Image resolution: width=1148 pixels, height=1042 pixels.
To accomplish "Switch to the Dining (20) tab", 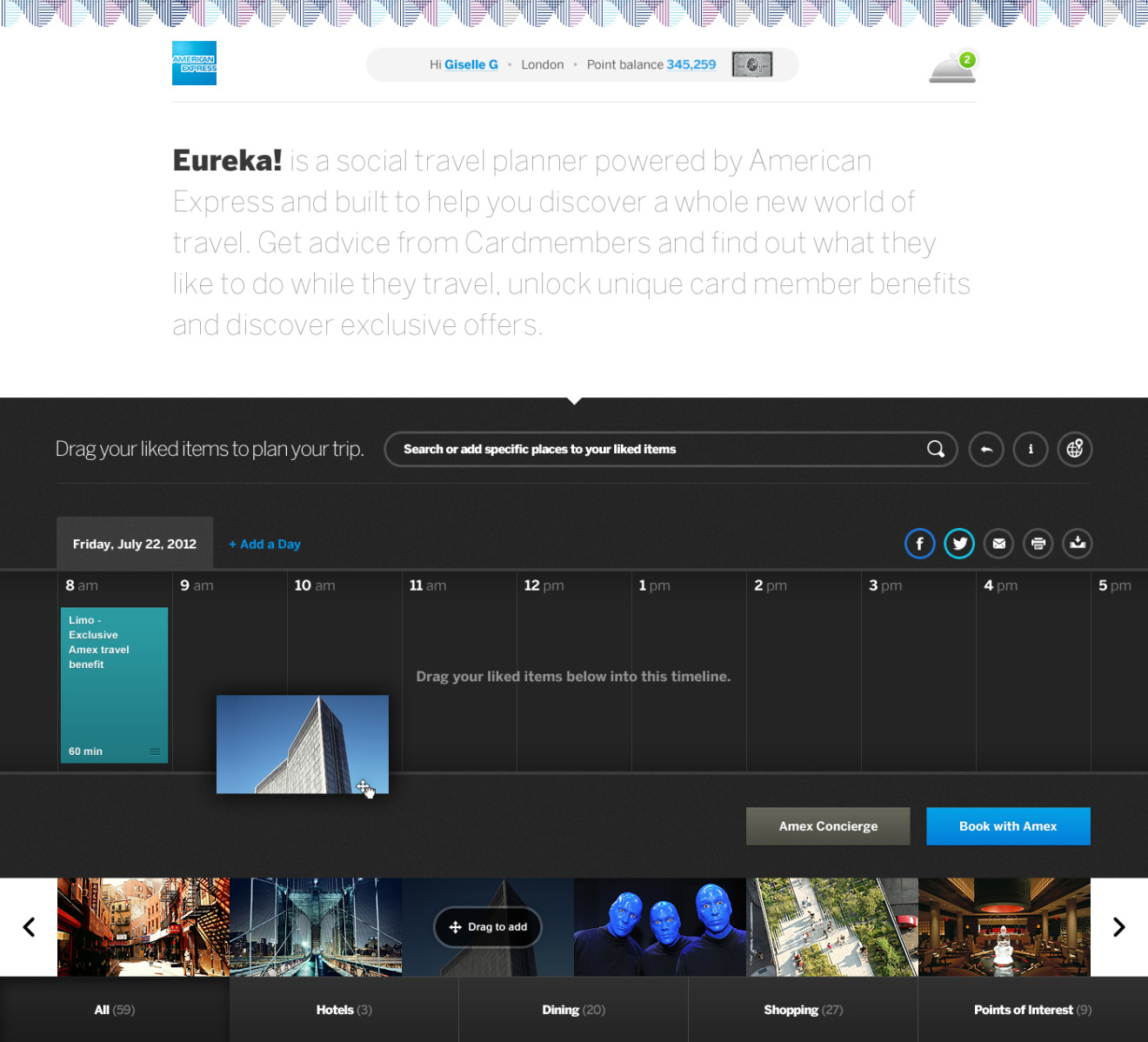I will point(573,1010).
